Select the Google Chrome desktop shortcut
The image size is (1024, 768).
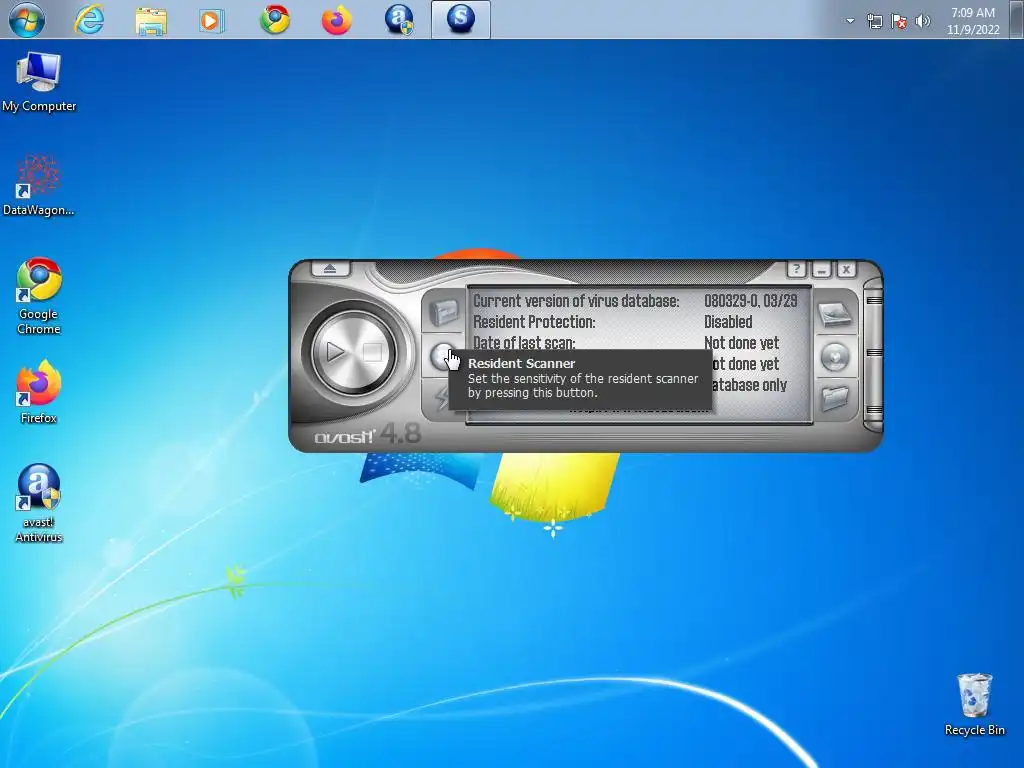tap(39, 296)
